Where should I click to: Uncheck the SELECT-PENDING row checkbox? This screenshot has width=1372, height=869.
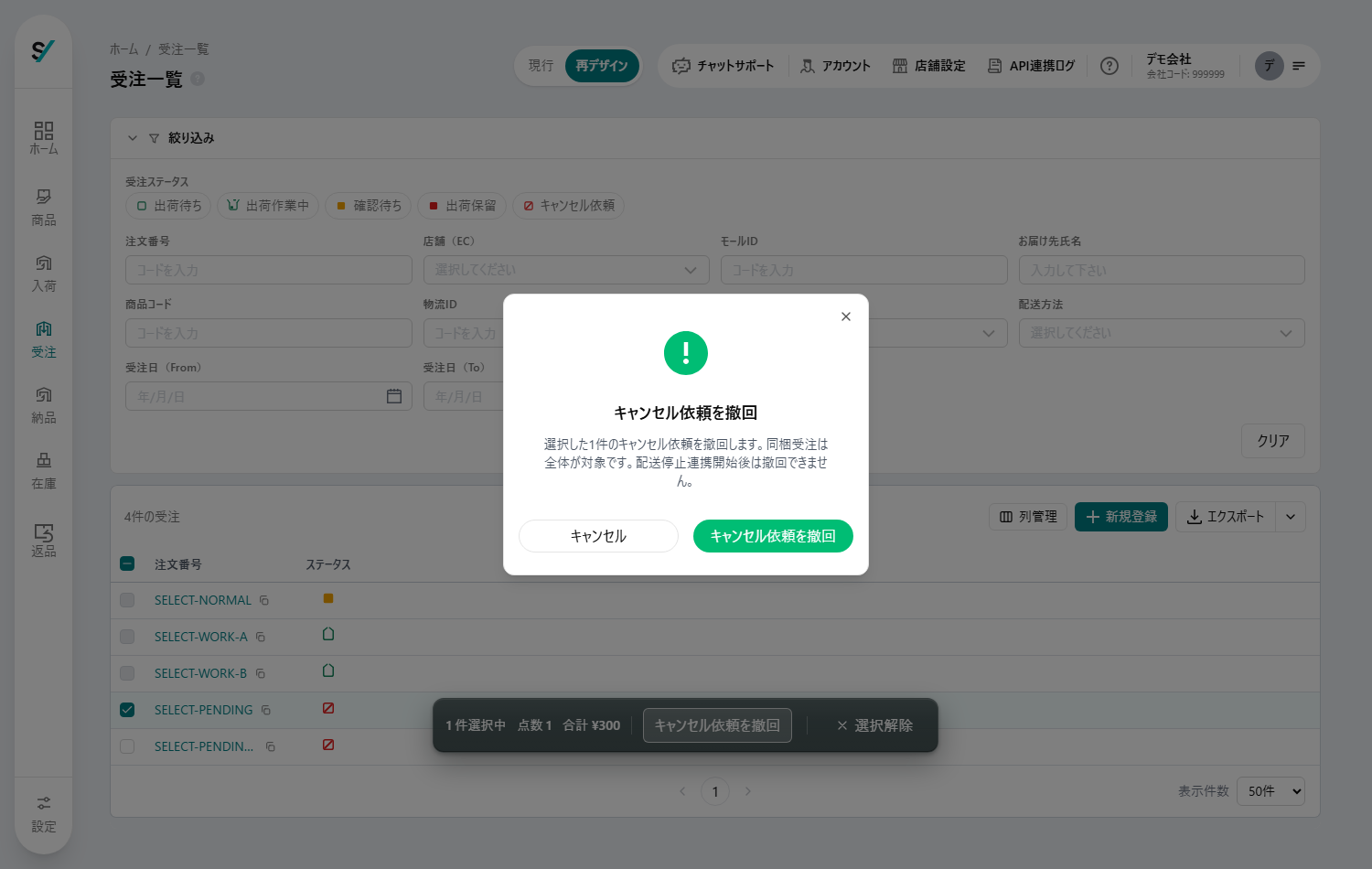pos(127,710)
